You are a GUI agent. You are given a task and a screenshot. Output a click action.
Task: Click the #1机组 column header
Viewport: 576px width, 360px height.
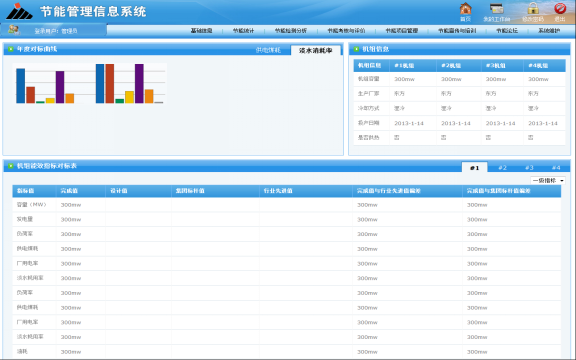404,65
